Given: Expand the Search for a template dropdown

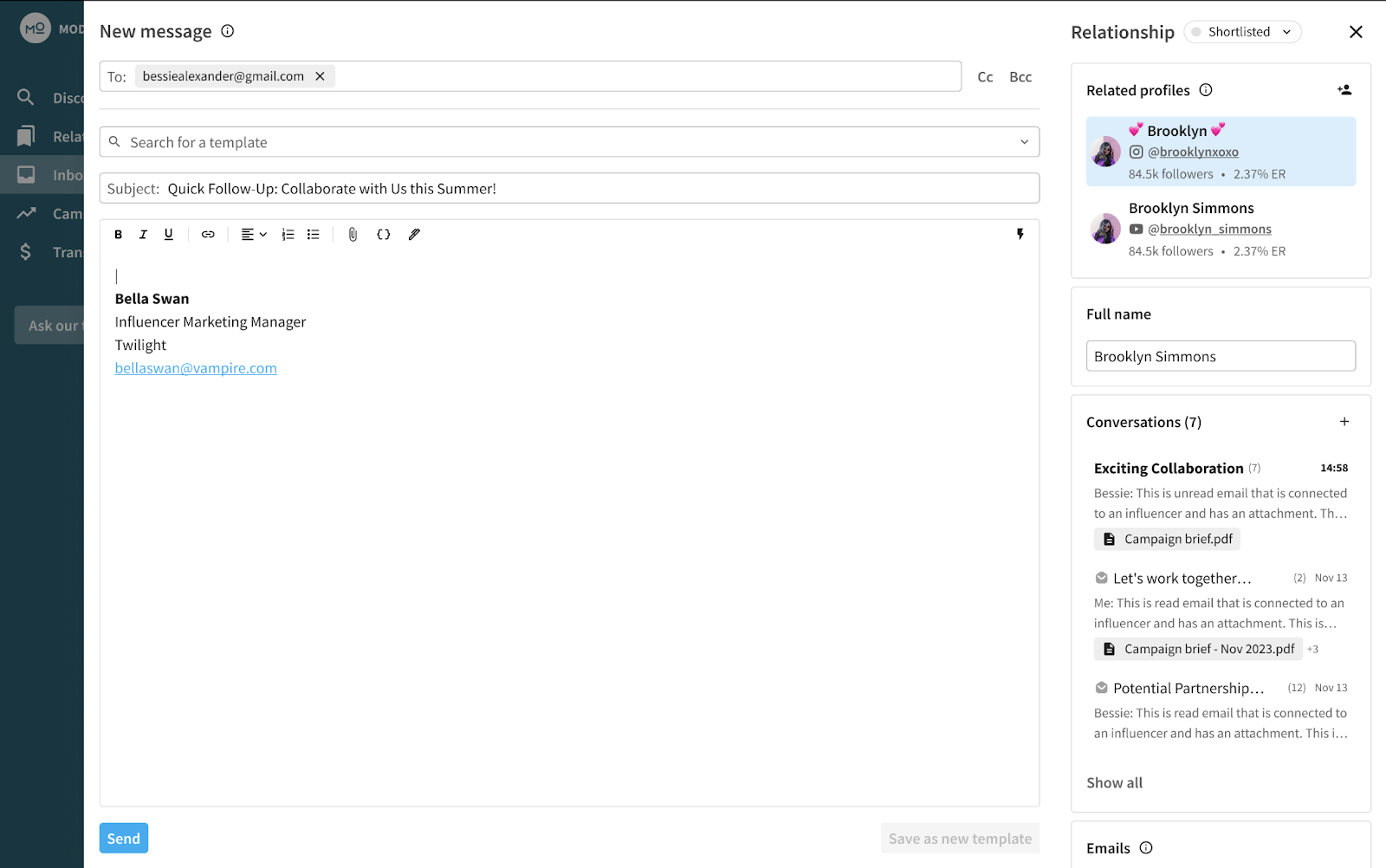Looking at the screenshot, I should (1024, 142).
